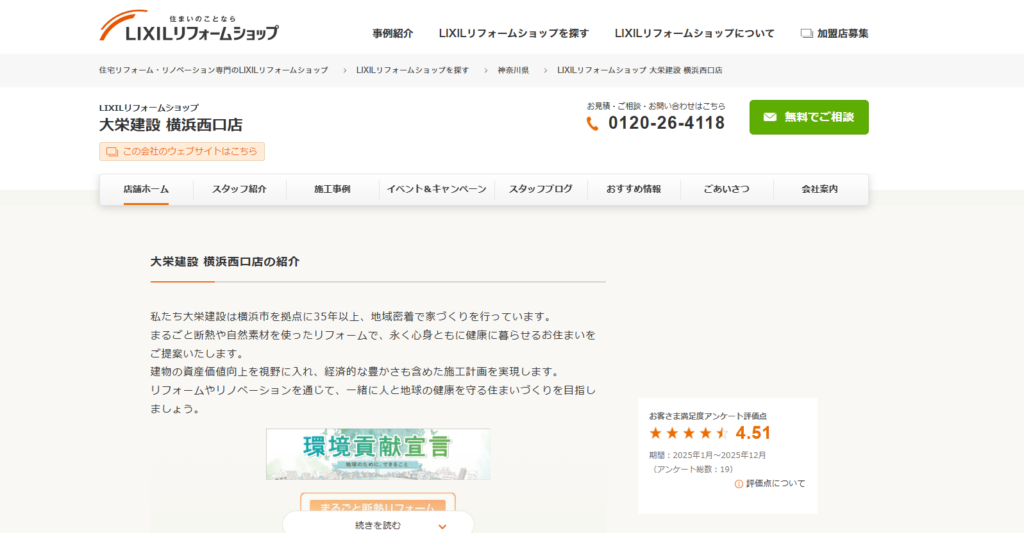Click この会社のウェブサイトはこちら link
The image size is (1024, 533).
coord(182,152)
